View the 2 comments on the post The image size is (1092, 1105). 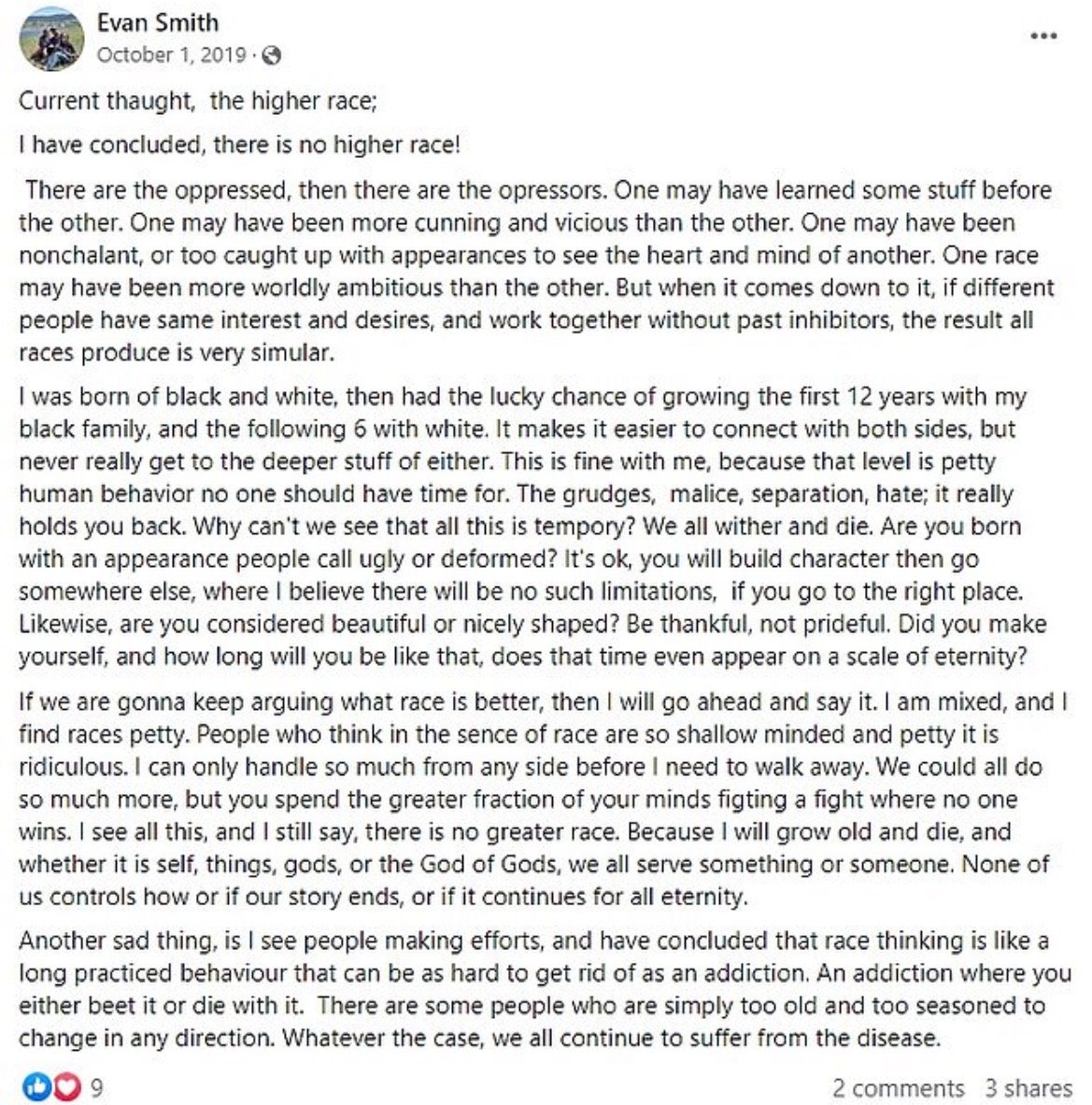point(898,1088)
